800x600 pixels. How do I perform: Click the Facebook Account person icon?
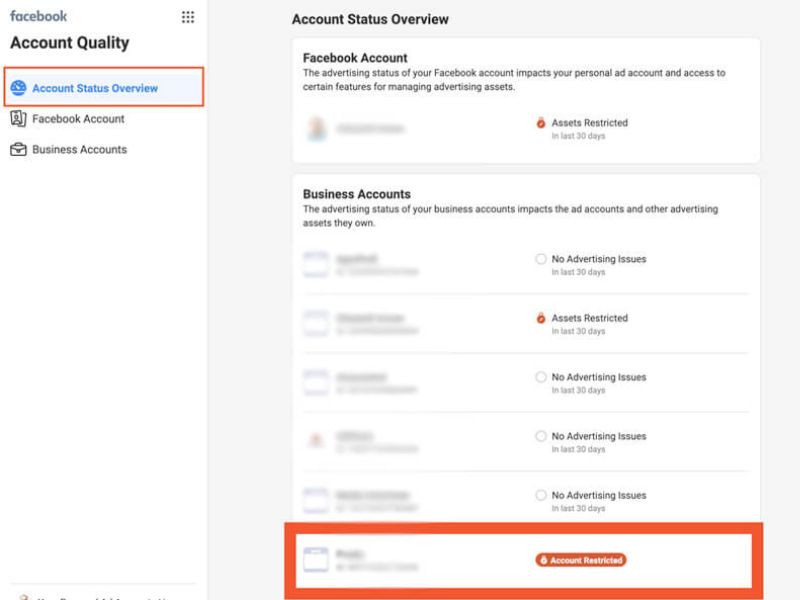click(x=18, y=119)
